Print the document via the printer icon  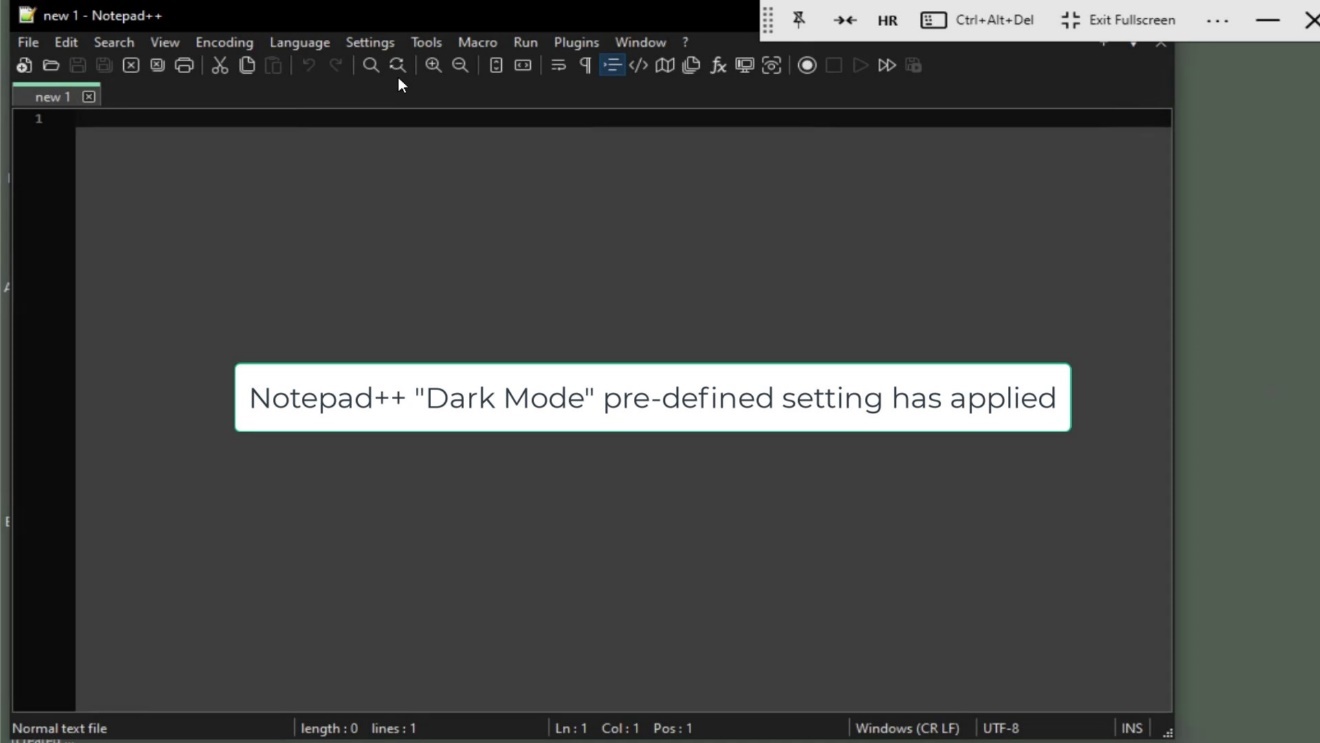click(x=184, y=65)
